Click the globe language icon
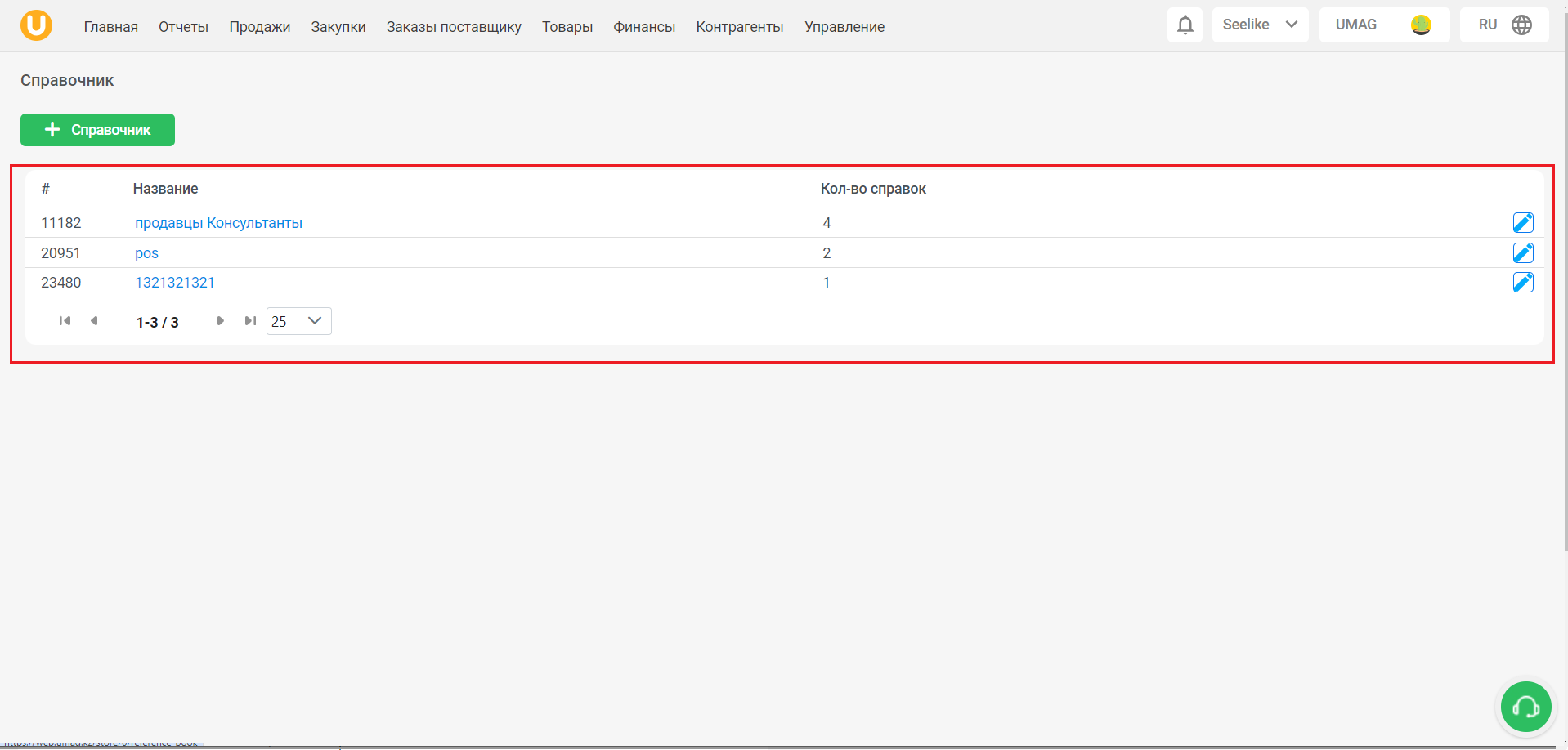Viewport: 1568px width, 750px height. (x=1521, y=25)
